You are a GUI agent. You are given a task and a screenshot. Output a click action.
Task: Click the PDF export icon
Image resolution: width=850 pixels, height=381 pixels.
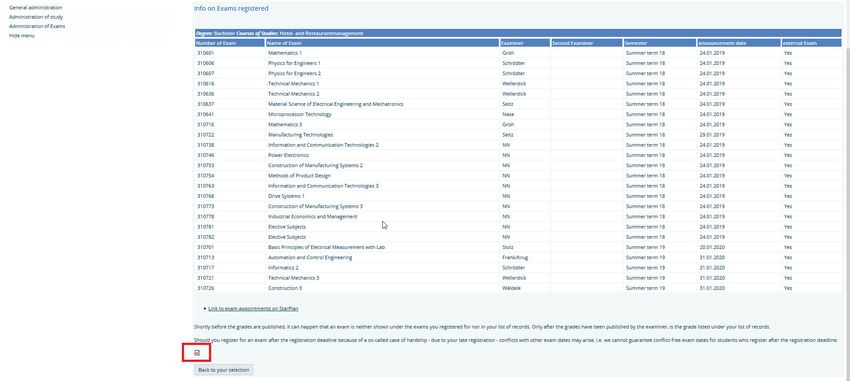click(197, 353)
